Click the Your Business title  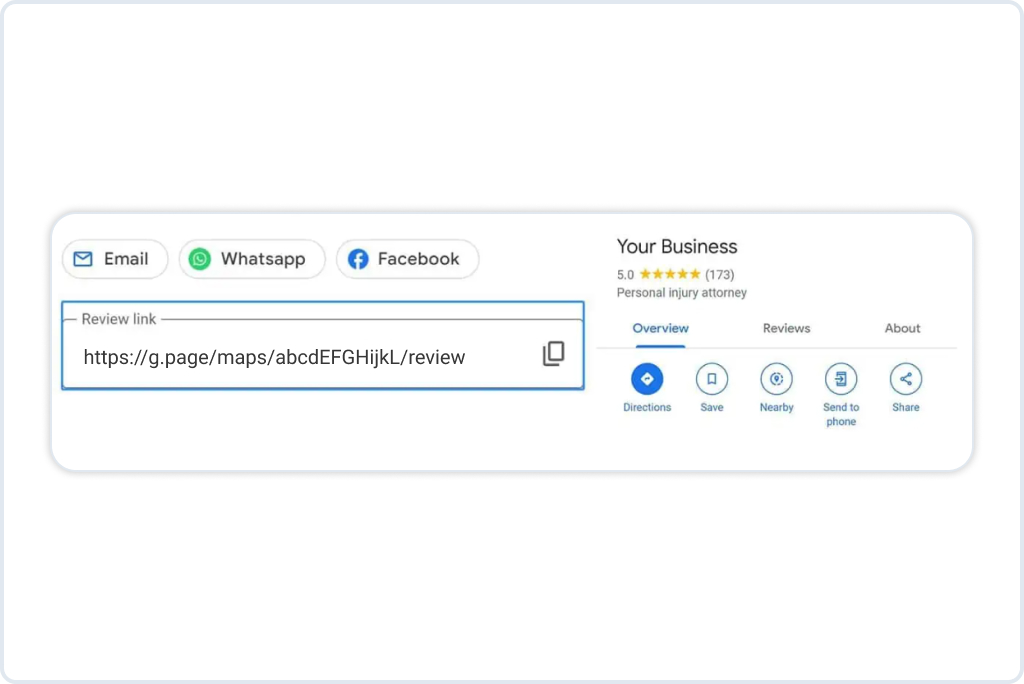pyautogui.click(x=677, y=246)
